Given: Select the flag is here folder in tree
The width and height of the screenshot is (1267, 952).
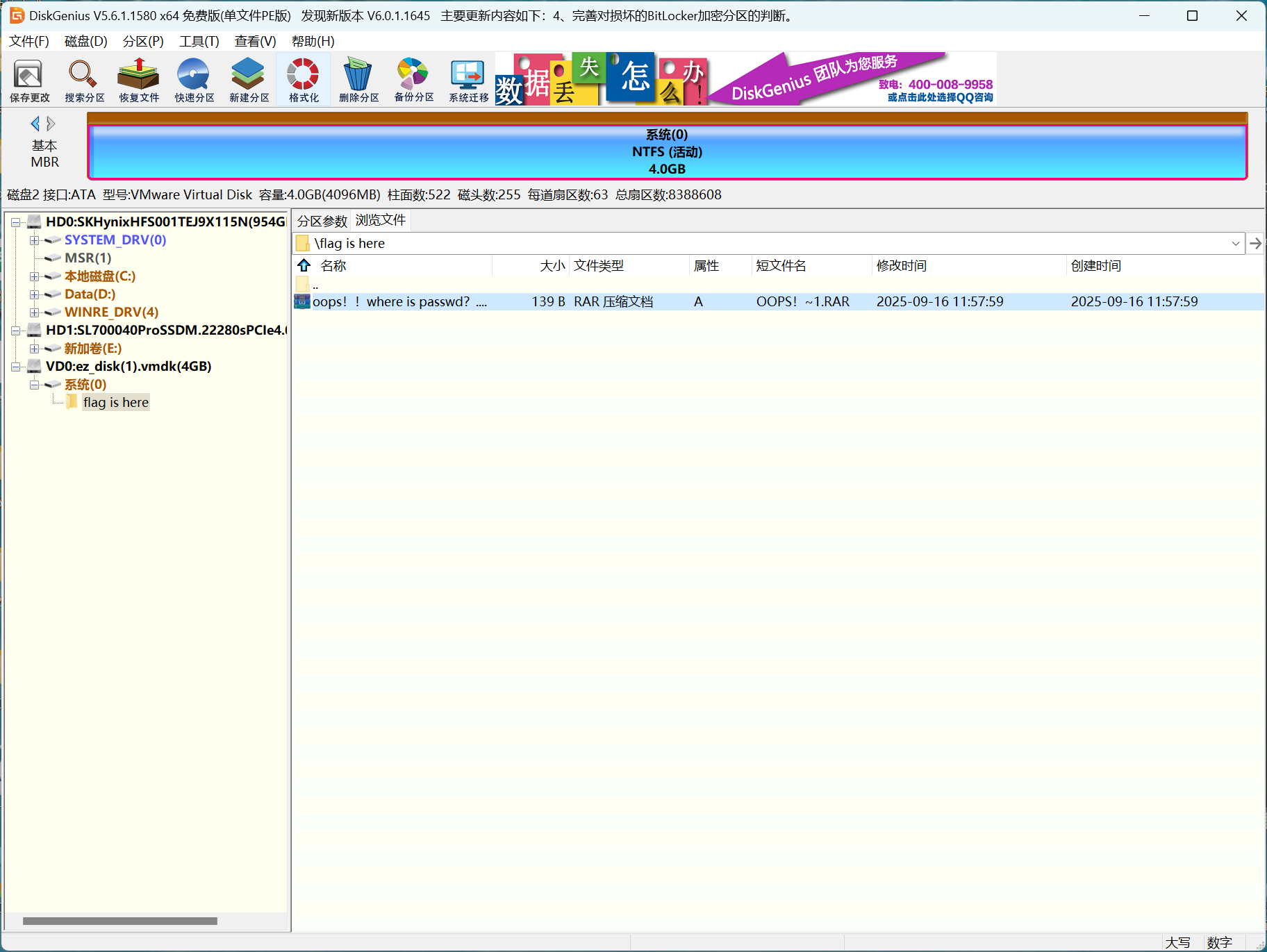Looking at the screenshot, I should point(116,402).
